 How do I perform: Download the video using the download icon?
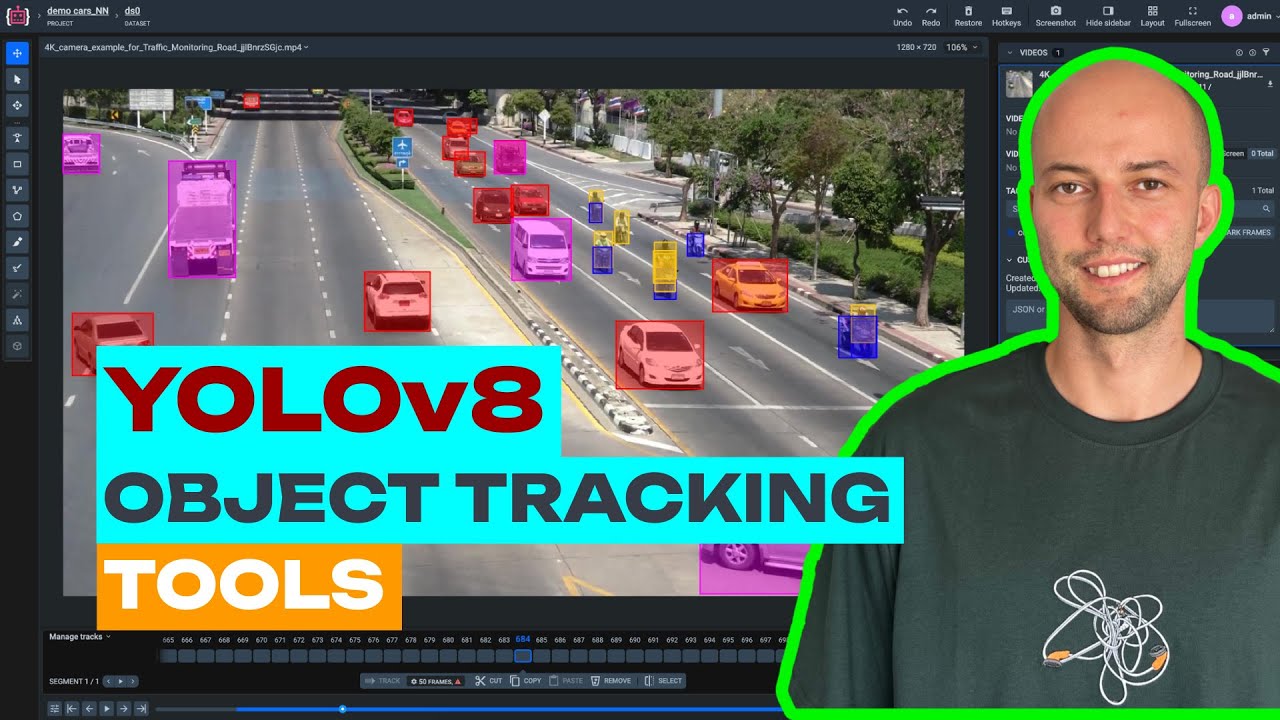(1270, 85)
